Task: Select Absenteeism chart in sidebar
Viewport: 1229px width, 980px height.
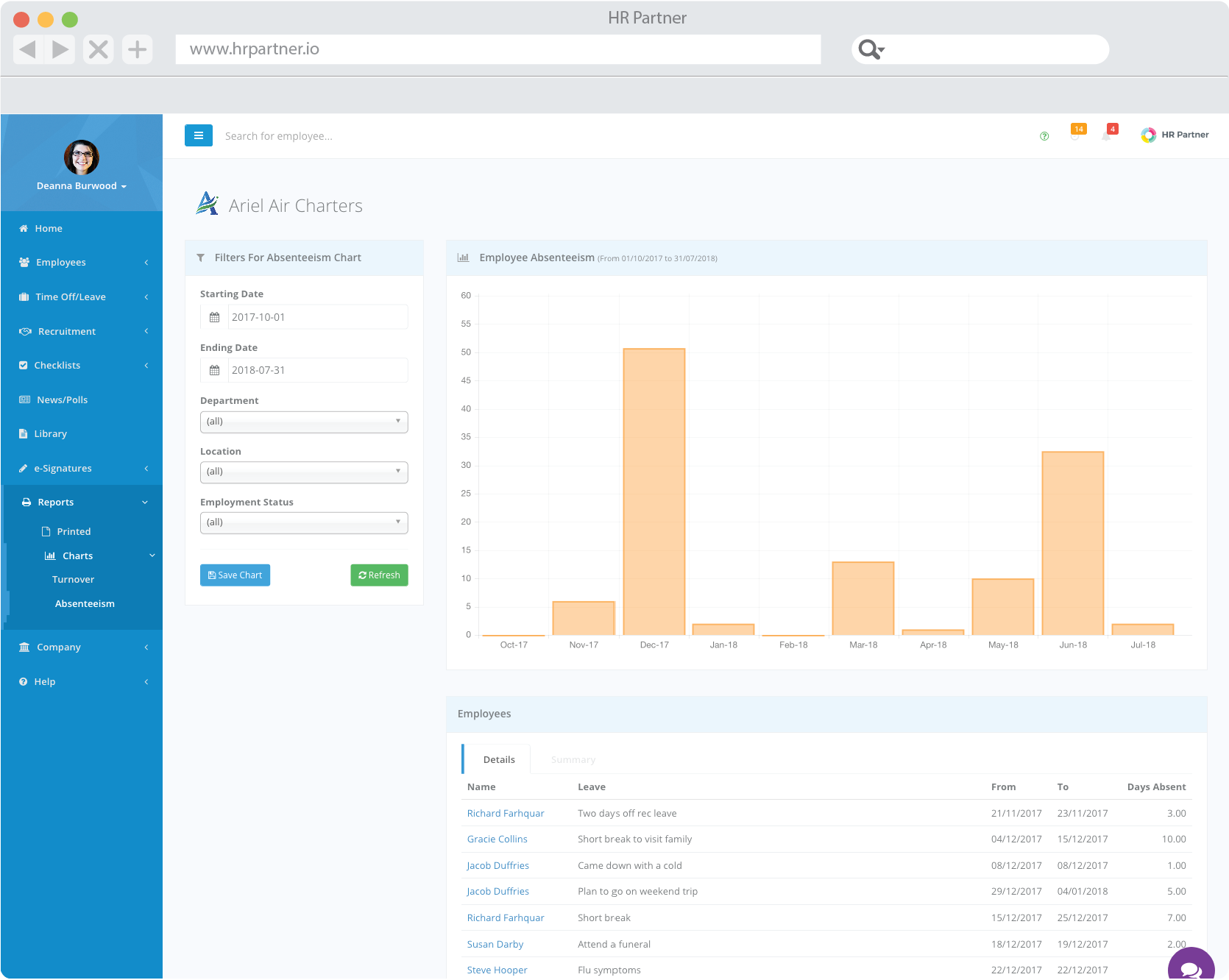Action: point(84,603)
